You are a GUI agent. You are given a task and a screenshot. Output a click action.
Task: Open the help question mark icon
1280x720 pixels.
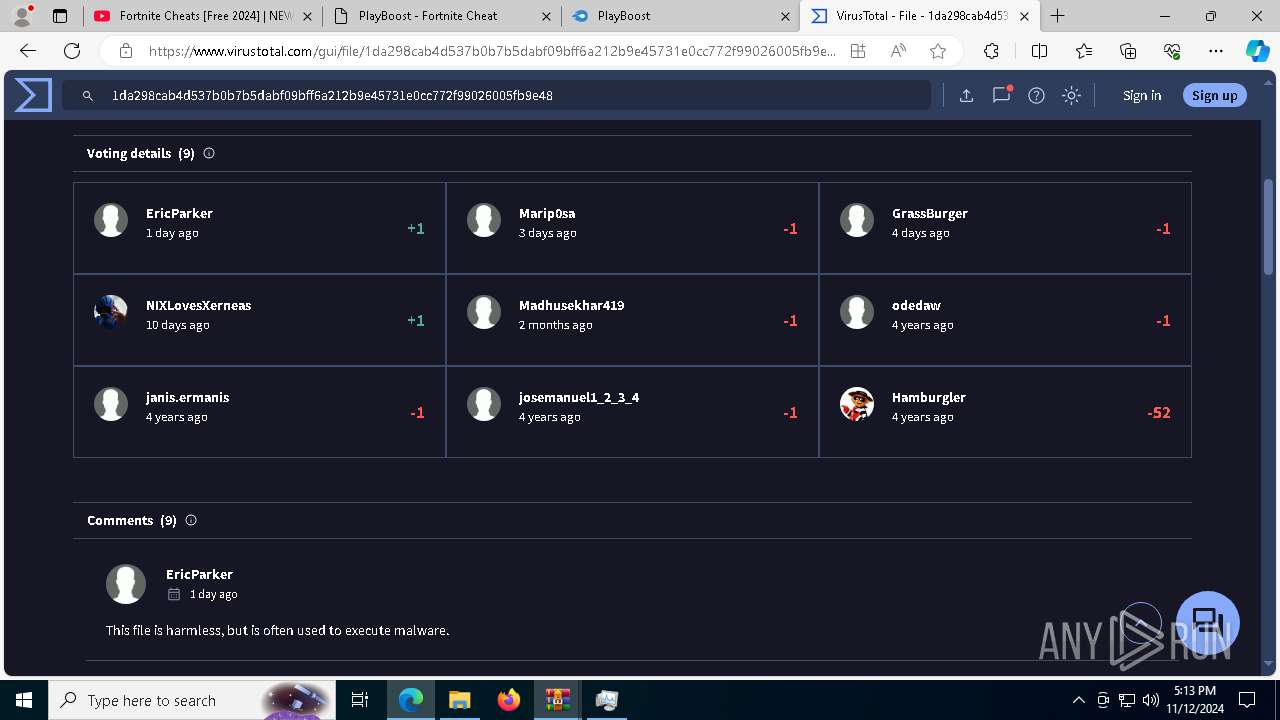[1036, 95]
